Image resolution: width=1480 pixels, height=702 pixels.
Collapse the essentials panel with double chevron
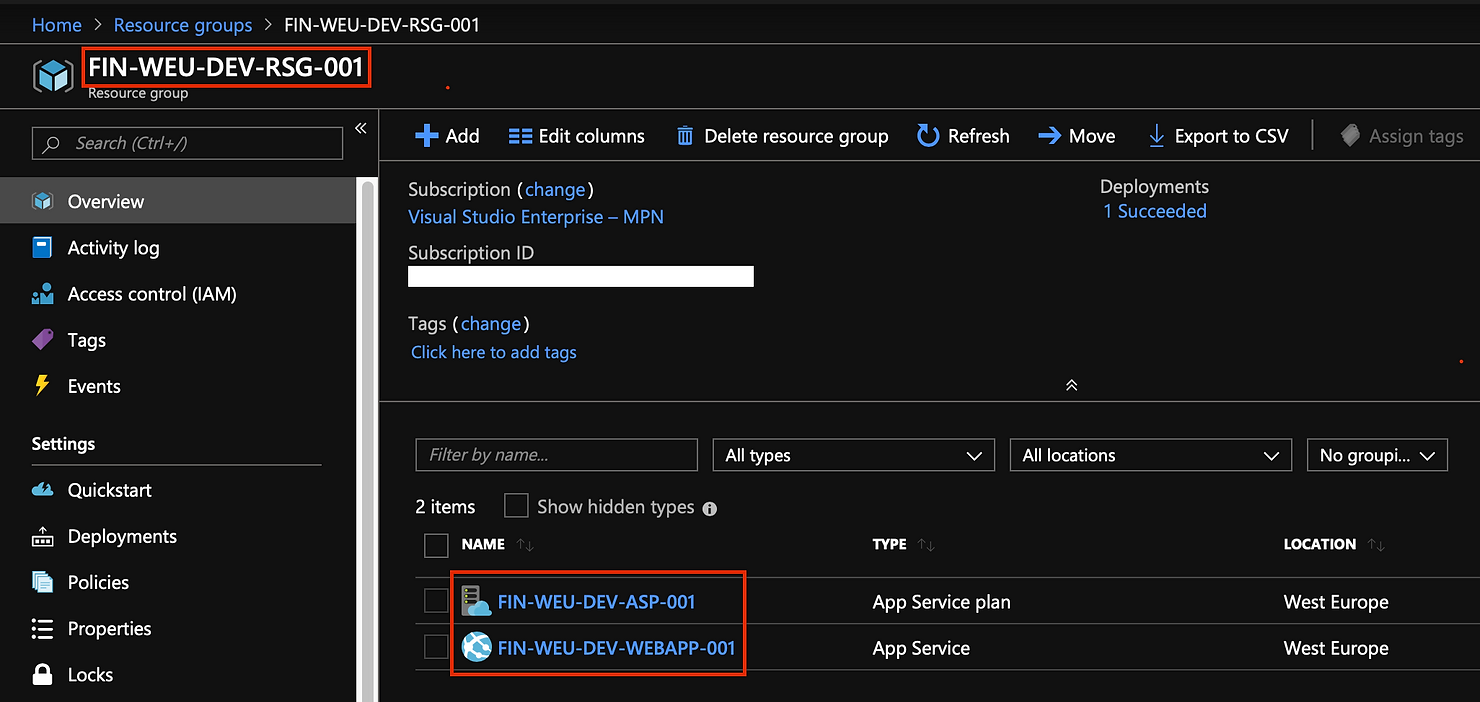coord(1071,385)
